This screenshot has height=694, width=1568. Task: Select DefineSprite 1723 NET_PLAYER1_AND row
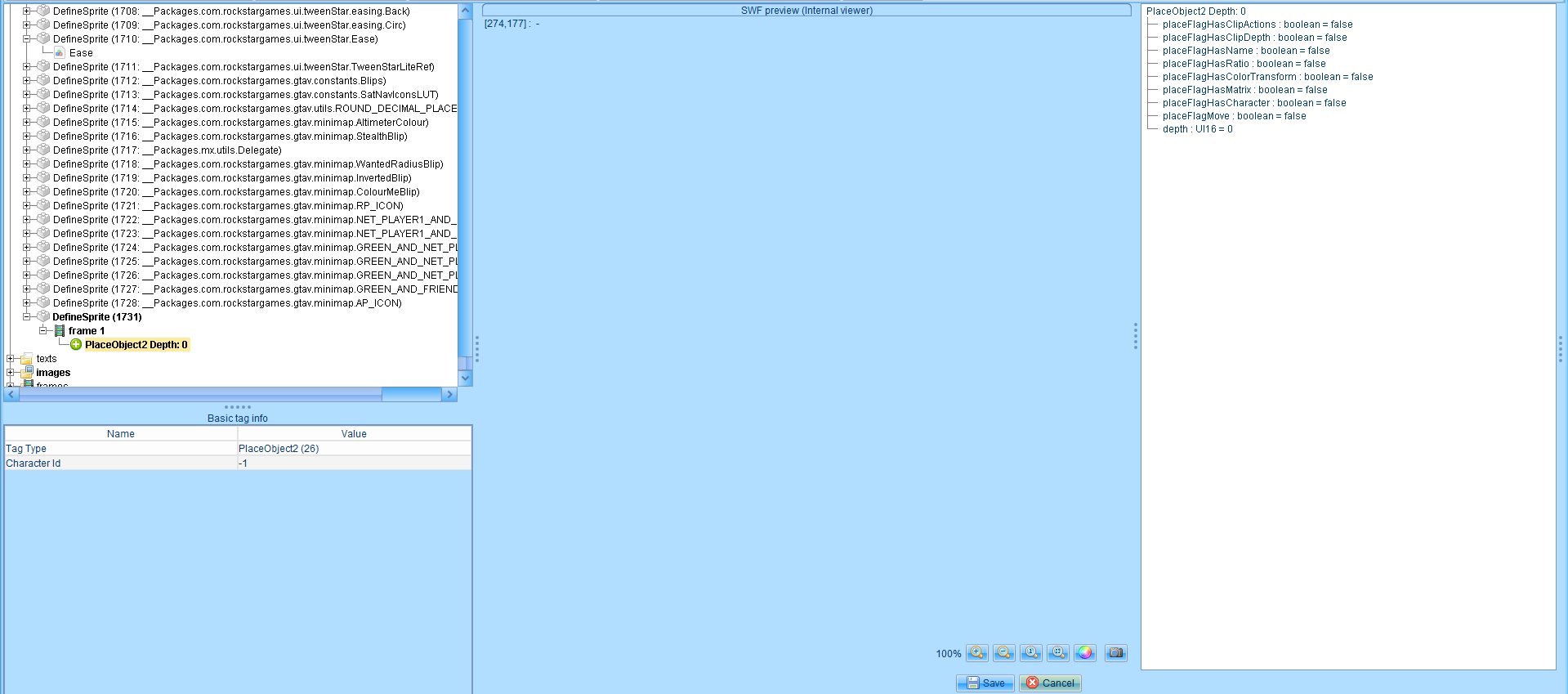[255, 234]
